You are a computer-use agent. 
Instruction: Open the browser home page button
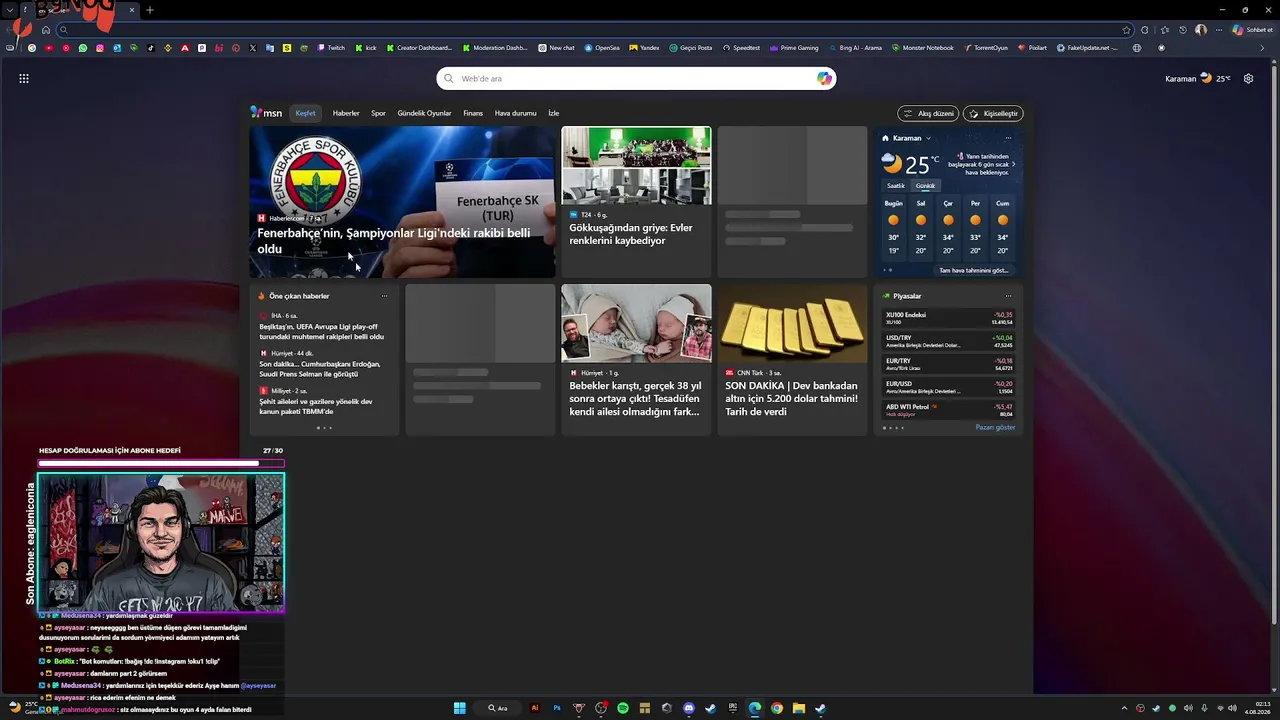[46, 30]
